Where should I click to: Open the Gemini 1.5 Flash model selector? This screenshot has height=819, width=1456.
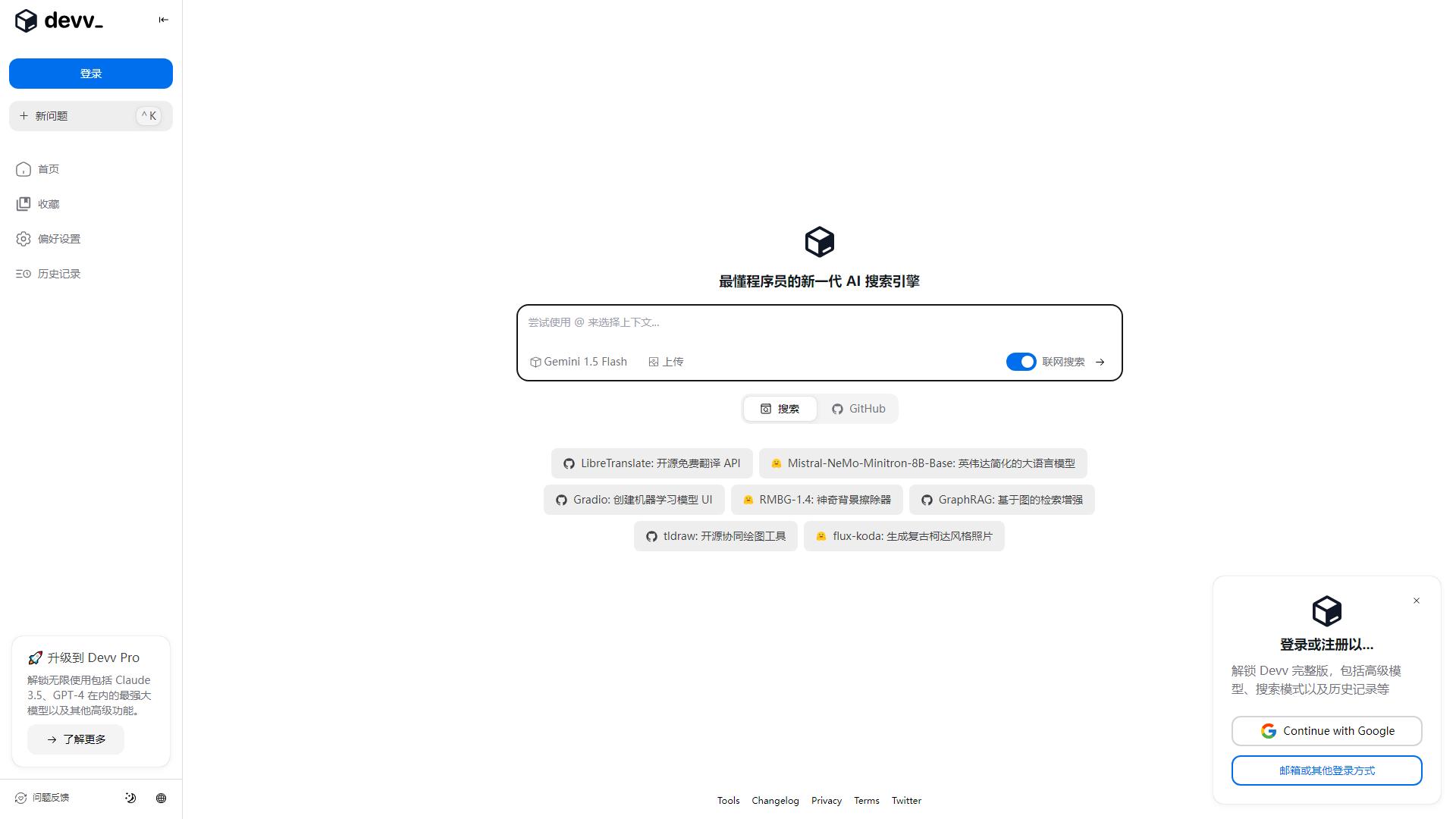[x=578, y=362]
